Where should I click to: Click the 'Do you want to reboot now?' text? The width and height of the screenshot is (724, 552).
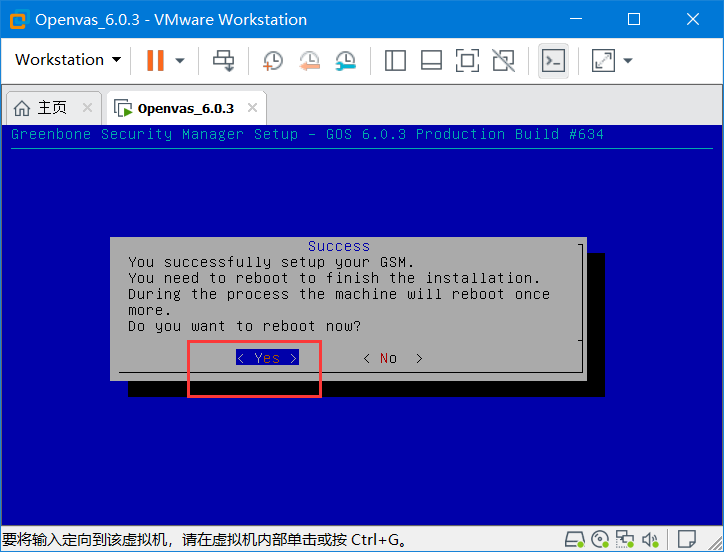(244, 326)
